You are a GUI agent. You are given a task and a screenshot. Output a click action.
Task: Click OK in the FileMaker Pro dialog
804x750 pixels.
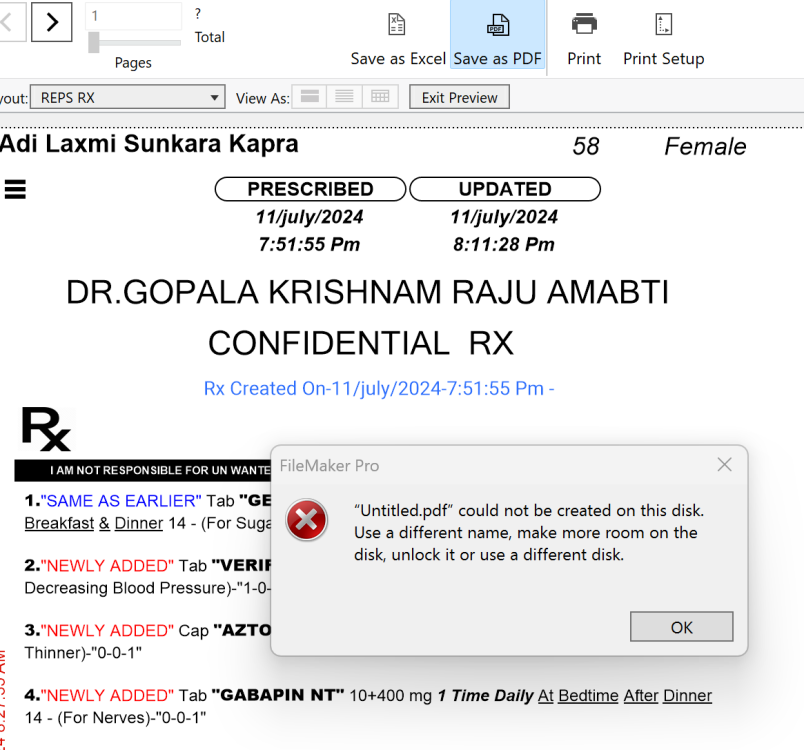point(681,627)
